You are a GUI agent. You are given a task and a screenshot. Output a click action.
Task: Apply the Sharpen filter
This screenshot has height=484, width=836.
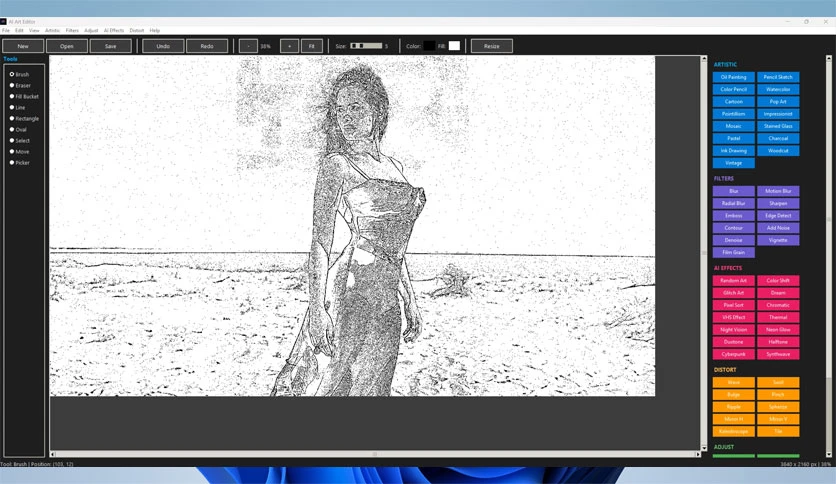pos(778,203)
